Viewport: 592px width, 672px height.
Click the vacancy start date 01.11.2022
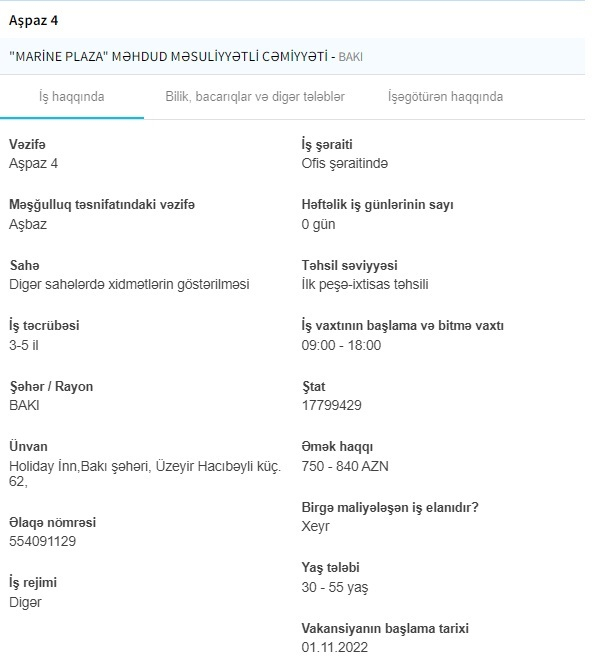[x=335, y=648]
